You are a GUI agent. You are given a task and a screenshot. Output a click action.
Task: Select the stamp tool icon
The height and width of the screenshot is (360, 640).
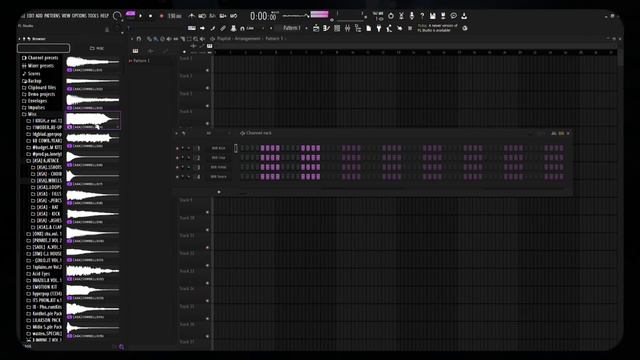(x=233, y=28)
